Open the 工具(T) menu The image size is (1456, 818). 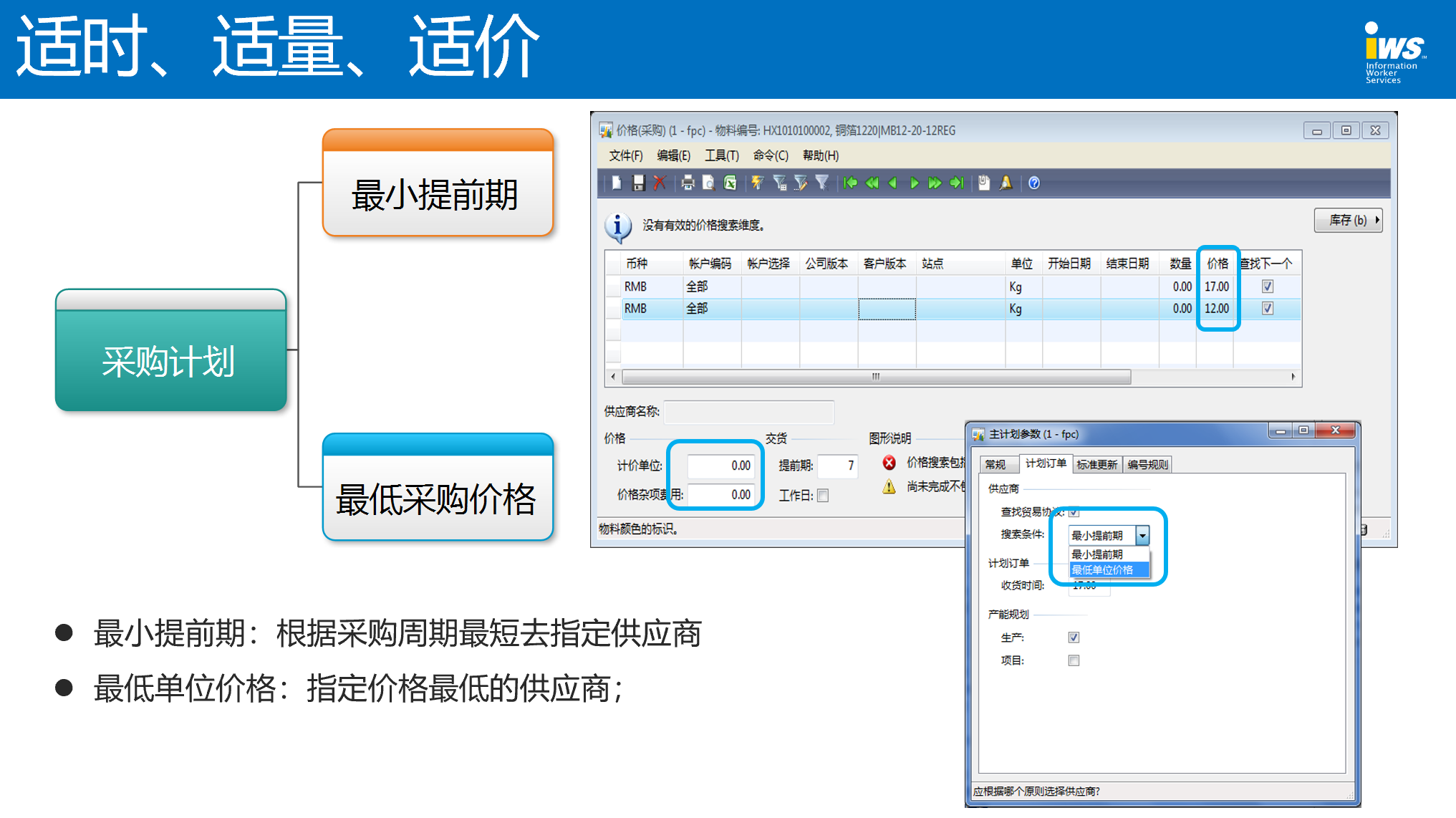coord(721,155)
